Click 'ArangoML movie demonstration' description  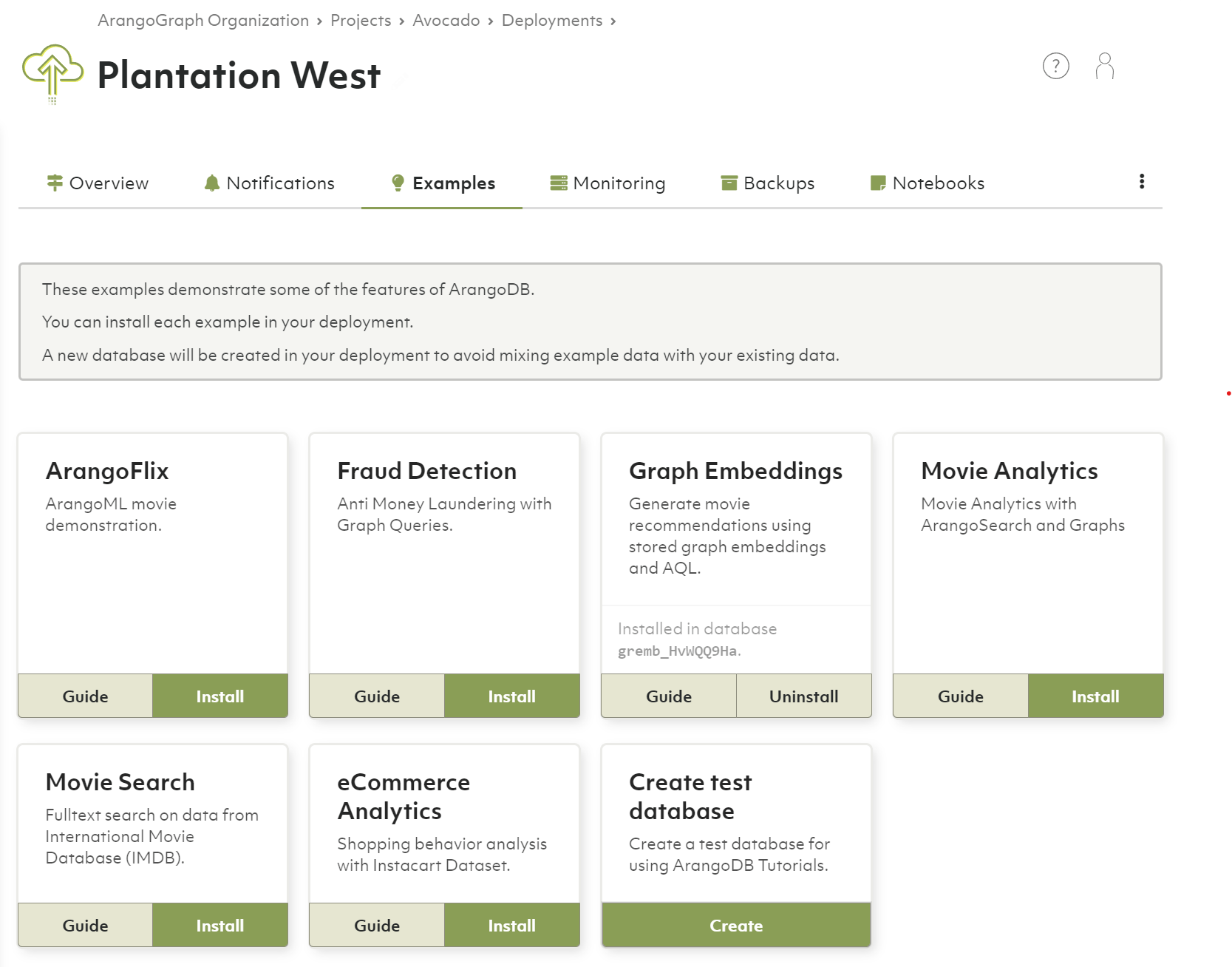pos(111,514)
